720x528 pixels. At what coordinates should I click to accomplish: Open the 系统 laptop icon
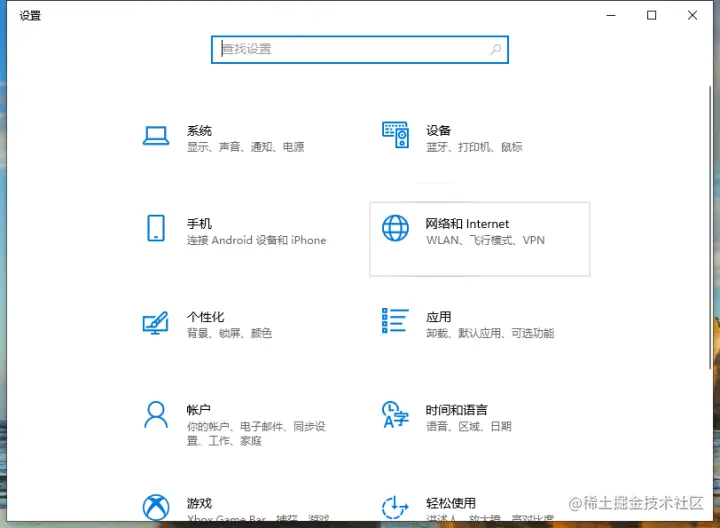tap(156, 136)
